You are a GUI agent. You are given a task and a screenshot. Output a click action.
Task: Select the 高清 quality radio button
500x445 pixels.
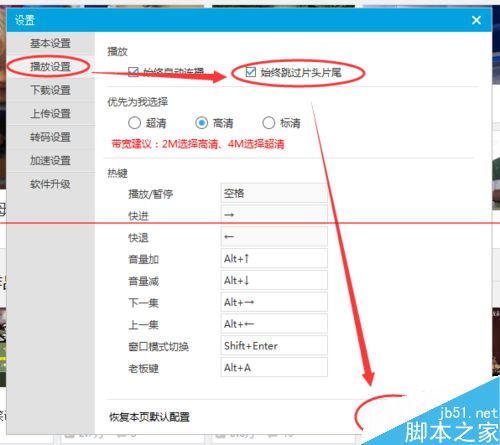(x=202, y=123)
